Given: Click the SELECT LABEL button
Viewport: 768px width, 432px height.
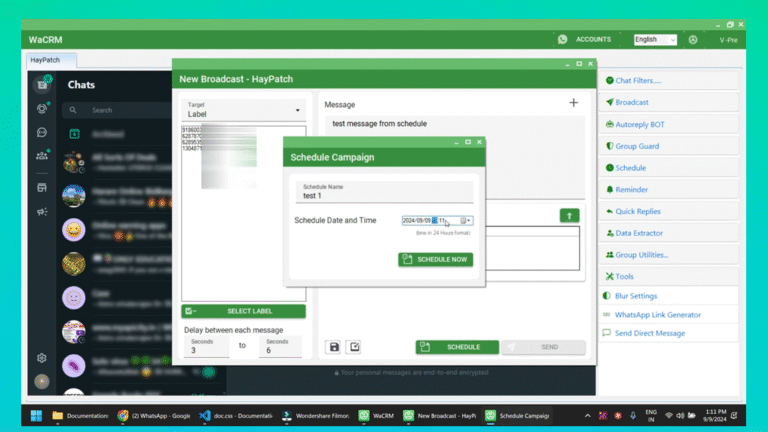Looking at the screenshot, I should (x=243, y=312).
